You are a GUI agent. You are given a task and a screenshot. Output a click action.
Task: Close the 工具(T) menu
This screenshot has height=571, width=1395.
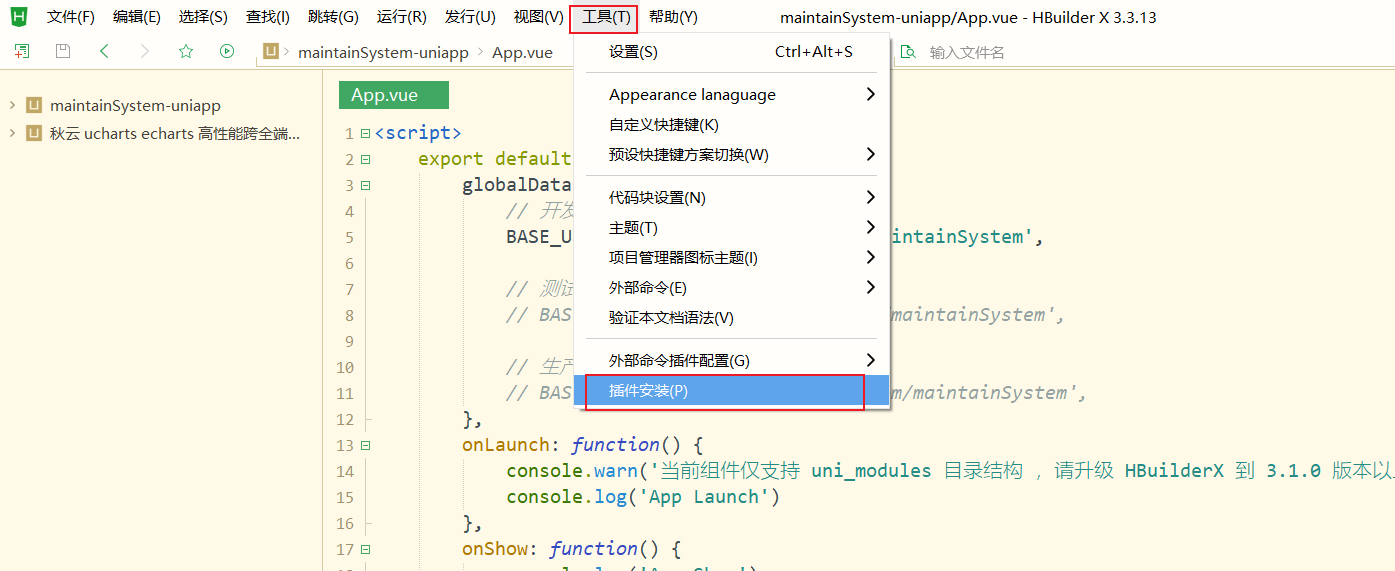[604, 17]
